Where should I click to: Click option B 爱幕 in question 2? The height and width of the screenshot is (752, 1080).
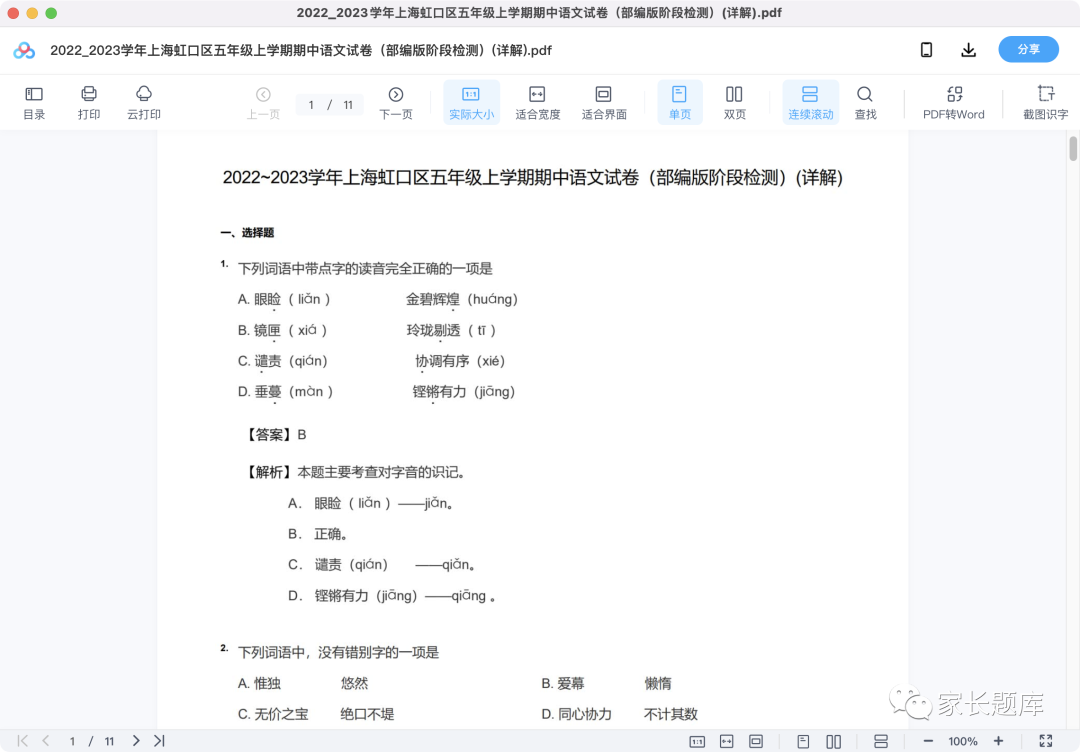563,683
